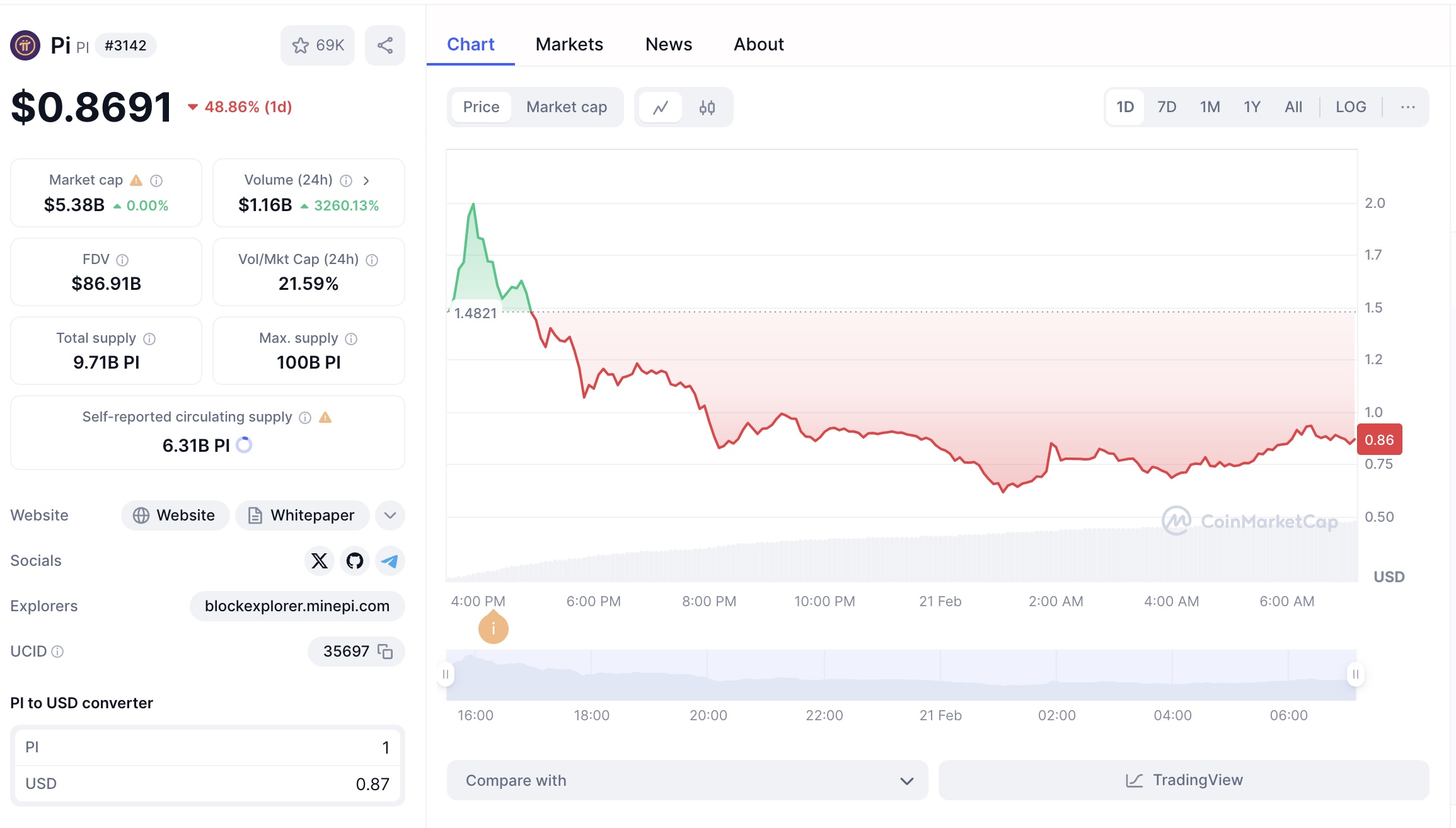The width and height of the screenshot is (1456, 828).
Task: Switch to the Markets tab
Action: [x=569, y=44]
